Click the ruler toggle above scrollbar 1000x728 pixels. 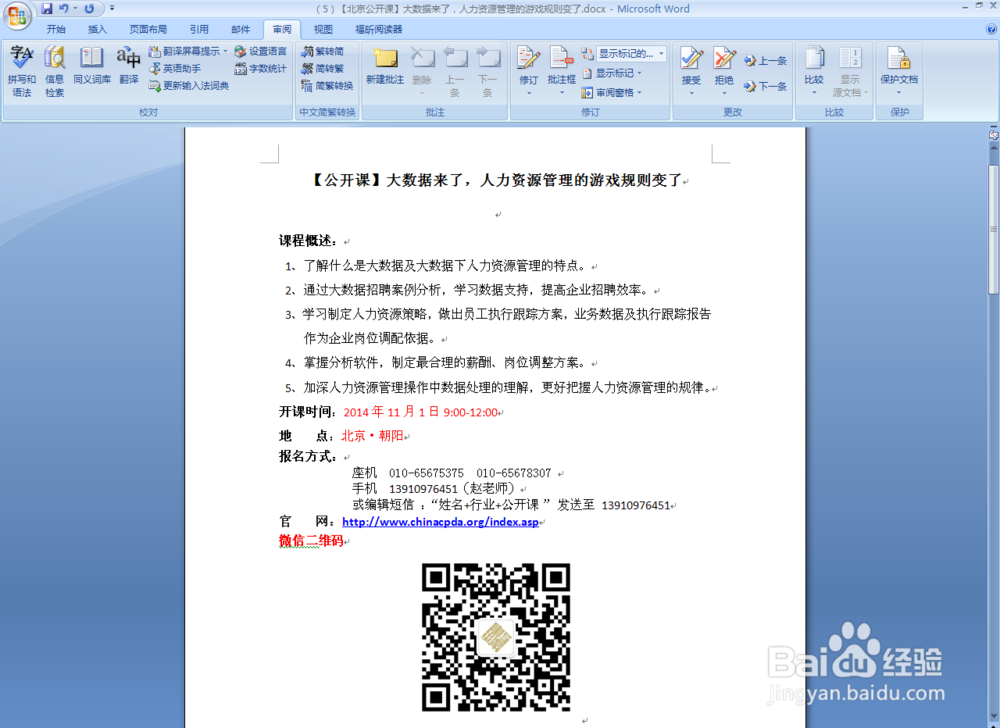click(x=994, y=134)
